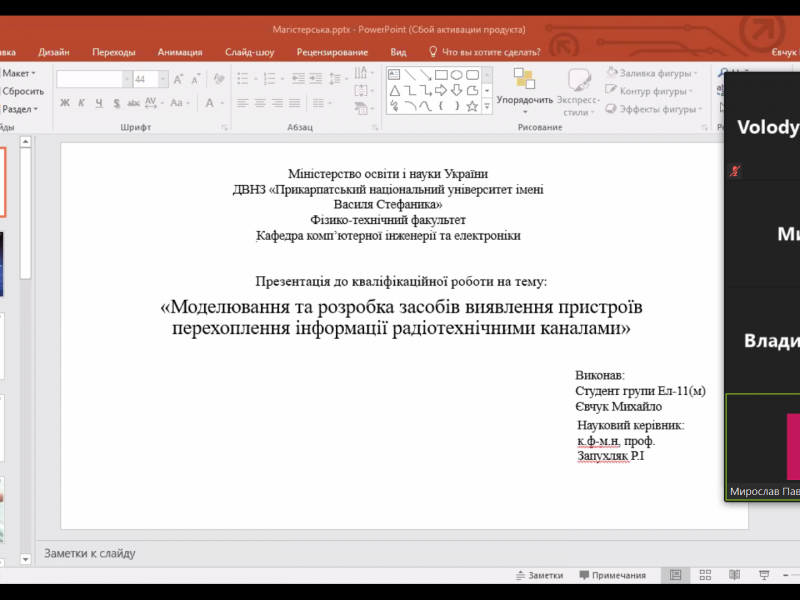Click center text alignment icon

261,103
